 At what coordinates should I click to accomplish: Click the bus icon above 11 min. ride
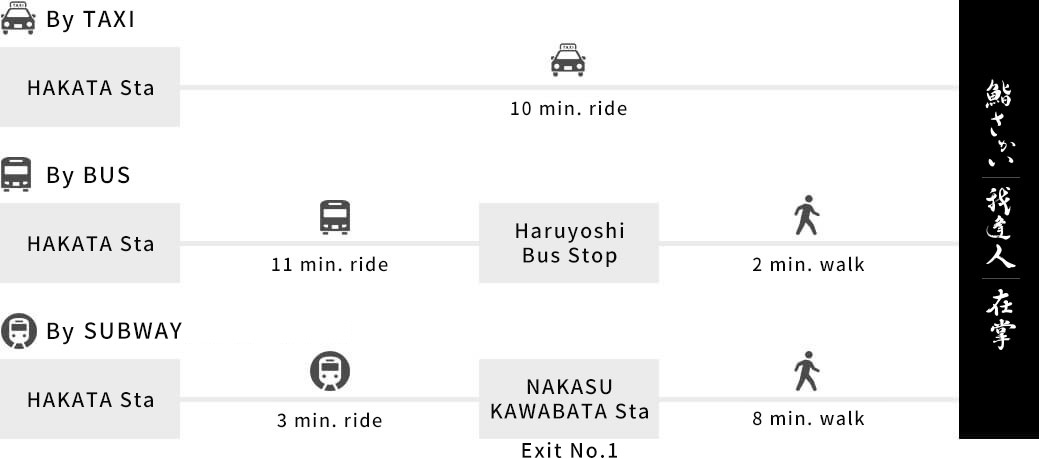click(x=335, y=216)
